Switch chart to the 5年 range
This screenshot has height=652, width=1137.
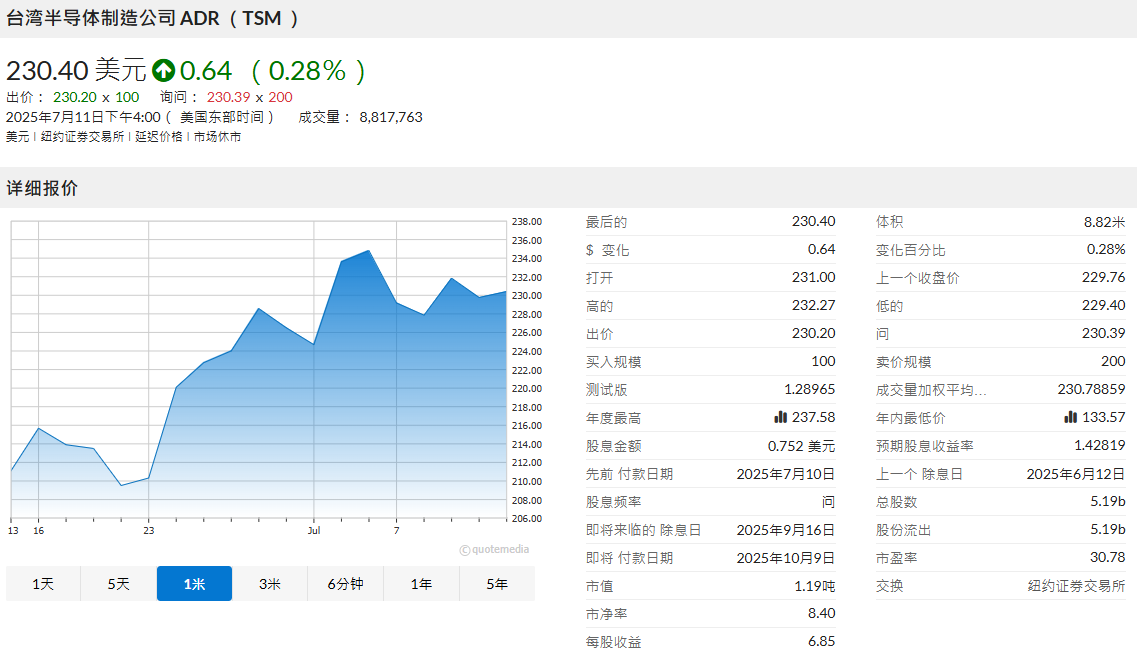click(x=497, y=584)
